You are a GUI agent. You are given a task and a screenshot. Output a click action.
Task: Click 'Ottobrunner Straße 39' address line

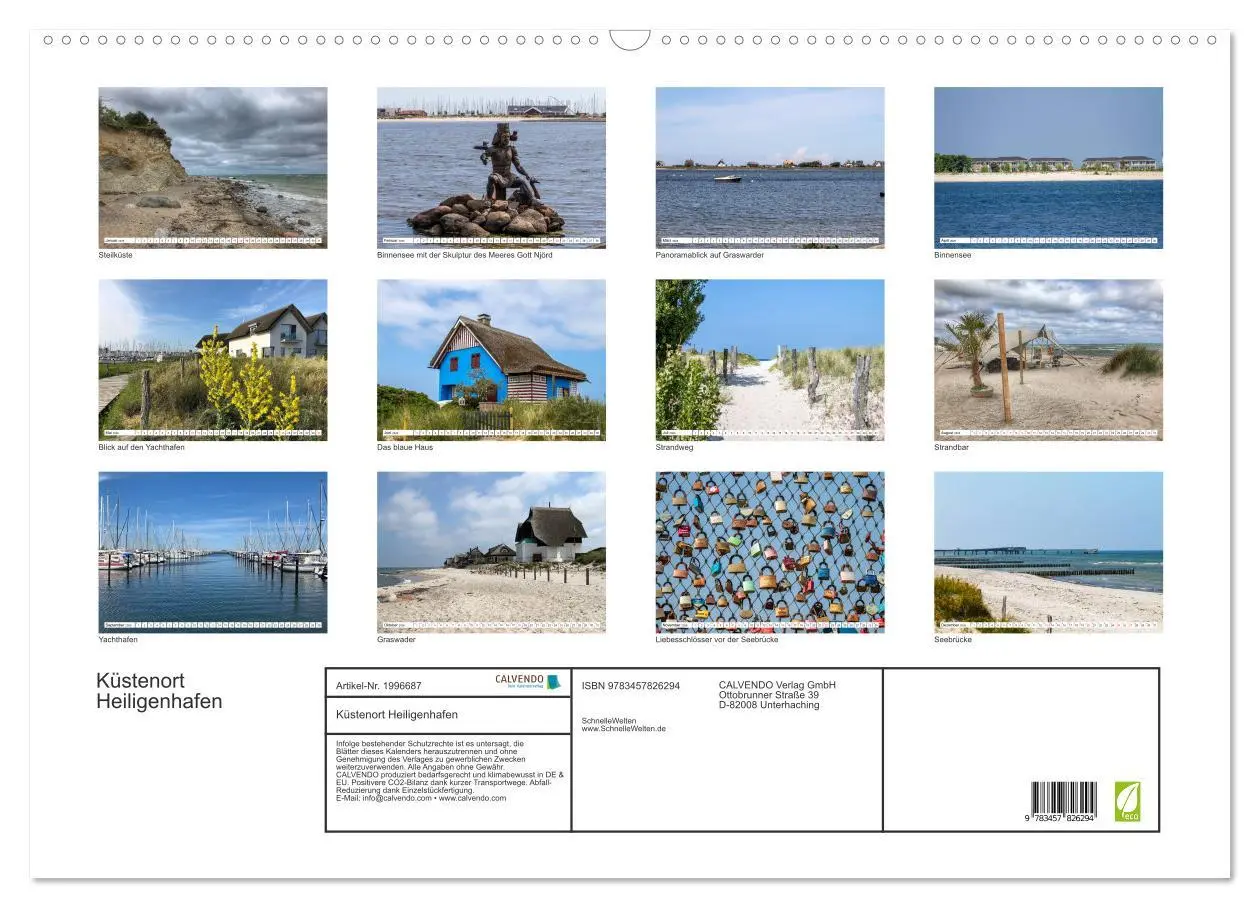(769, 695)
